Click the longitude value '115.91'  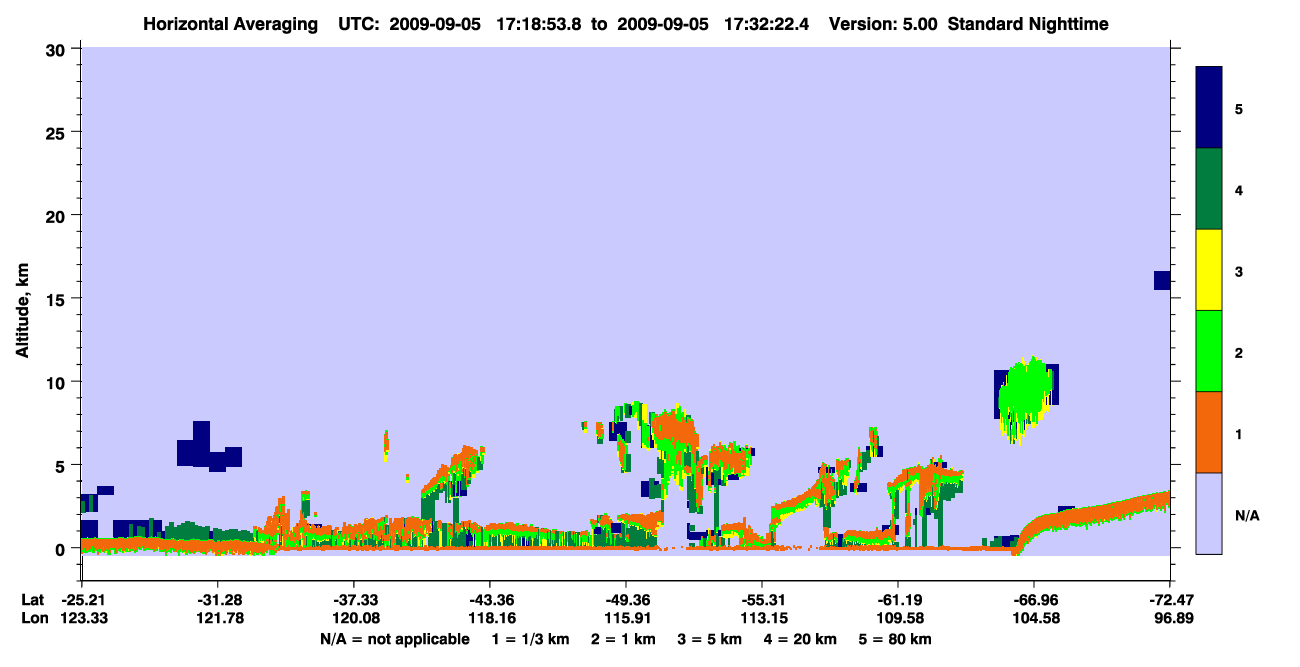(x=626, y=618)
